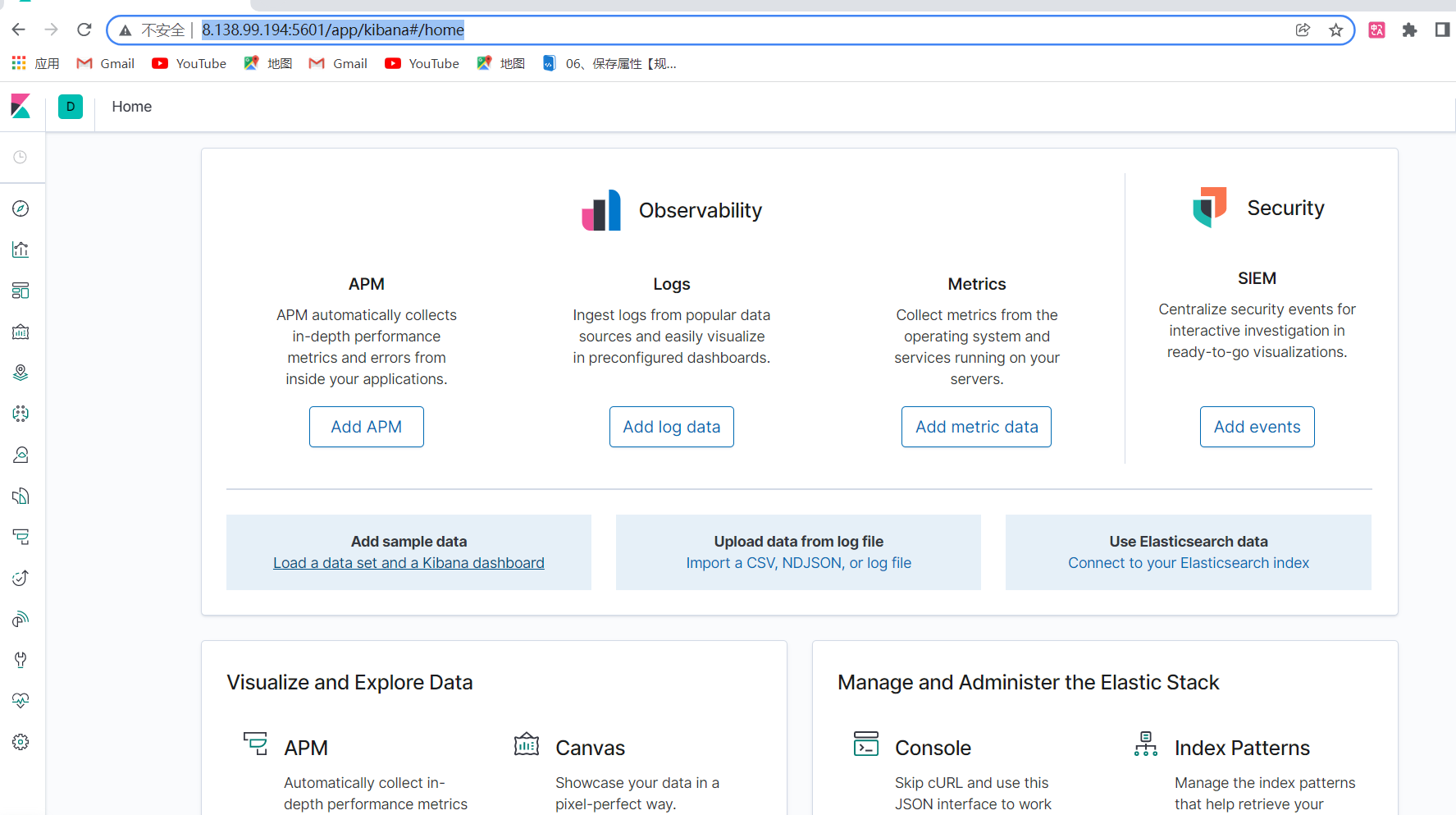Click the Canvas icon under Visualize and Explore
Image resolution: width=1456 pixels, height=815 pixels.
tap(527, 744)
